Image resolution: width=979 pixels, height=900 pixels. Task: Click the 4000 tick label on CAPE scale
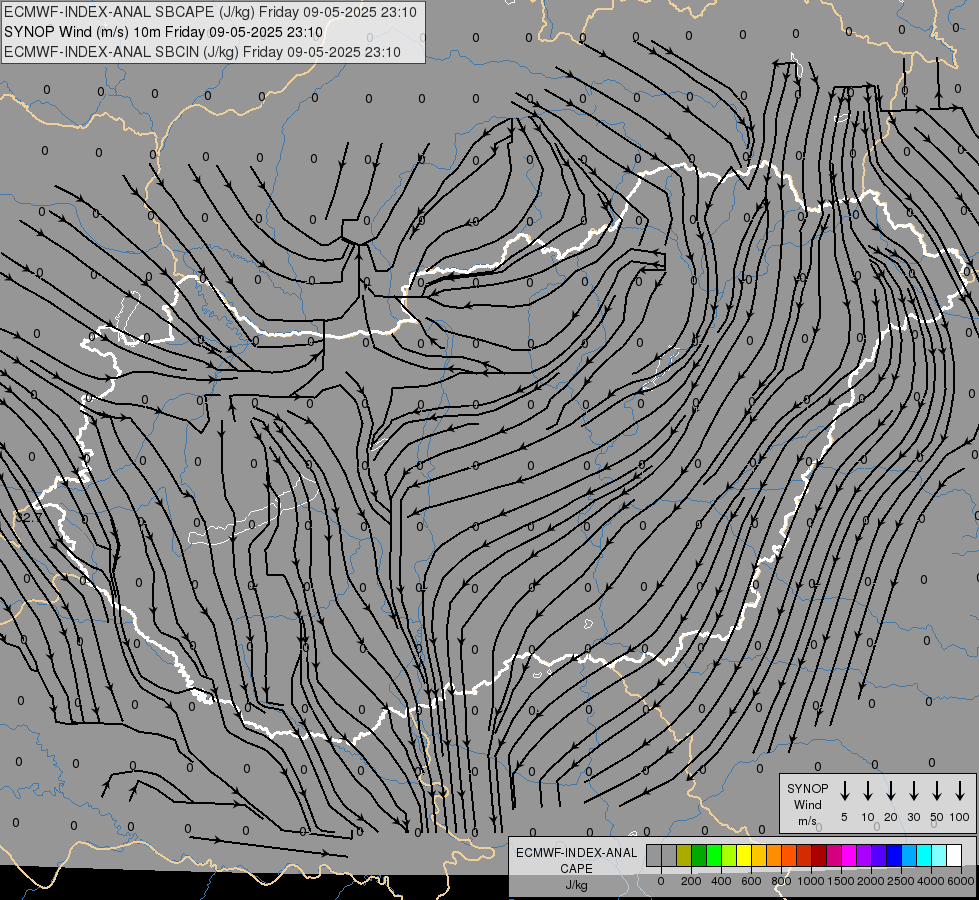(931, 881)
